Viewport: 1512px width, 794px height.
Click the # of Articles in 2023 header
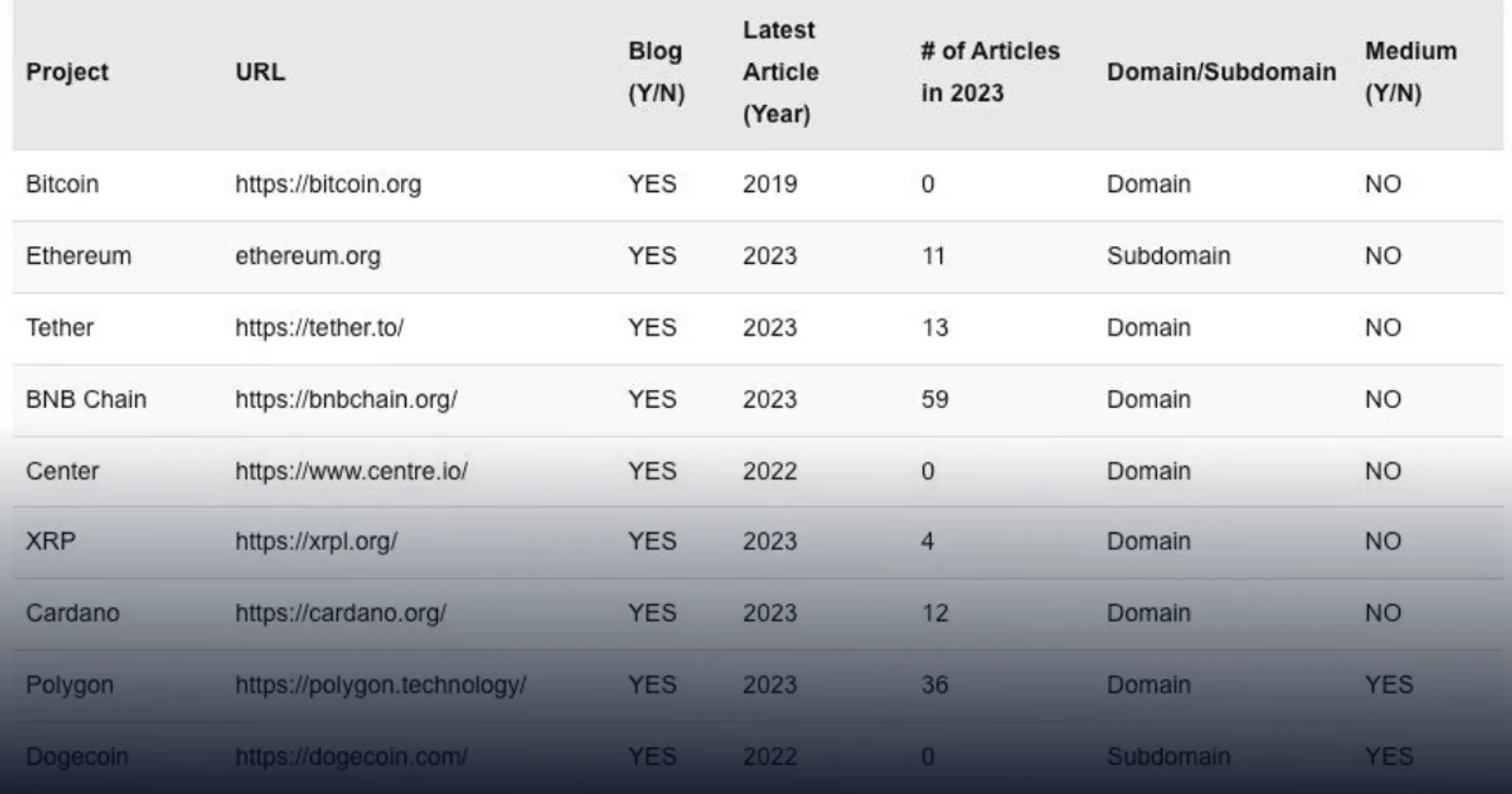coord(990,72)
